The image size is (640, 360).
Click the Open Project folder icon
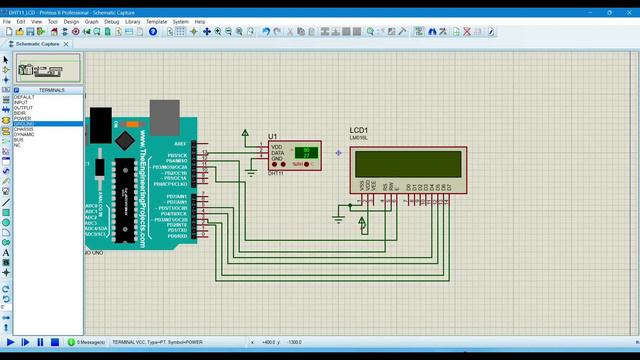coord(20,31)
